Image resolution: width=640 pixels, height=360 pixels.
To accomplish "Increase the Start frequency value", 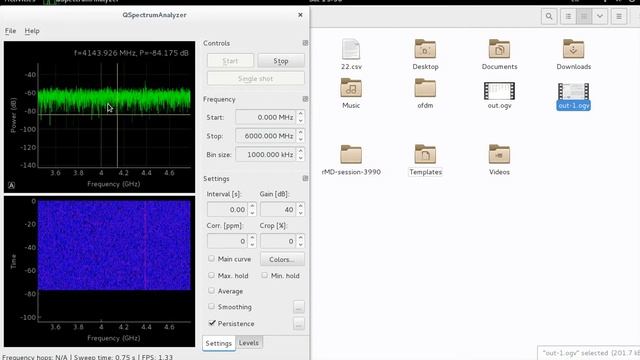I will coord(300,113).
